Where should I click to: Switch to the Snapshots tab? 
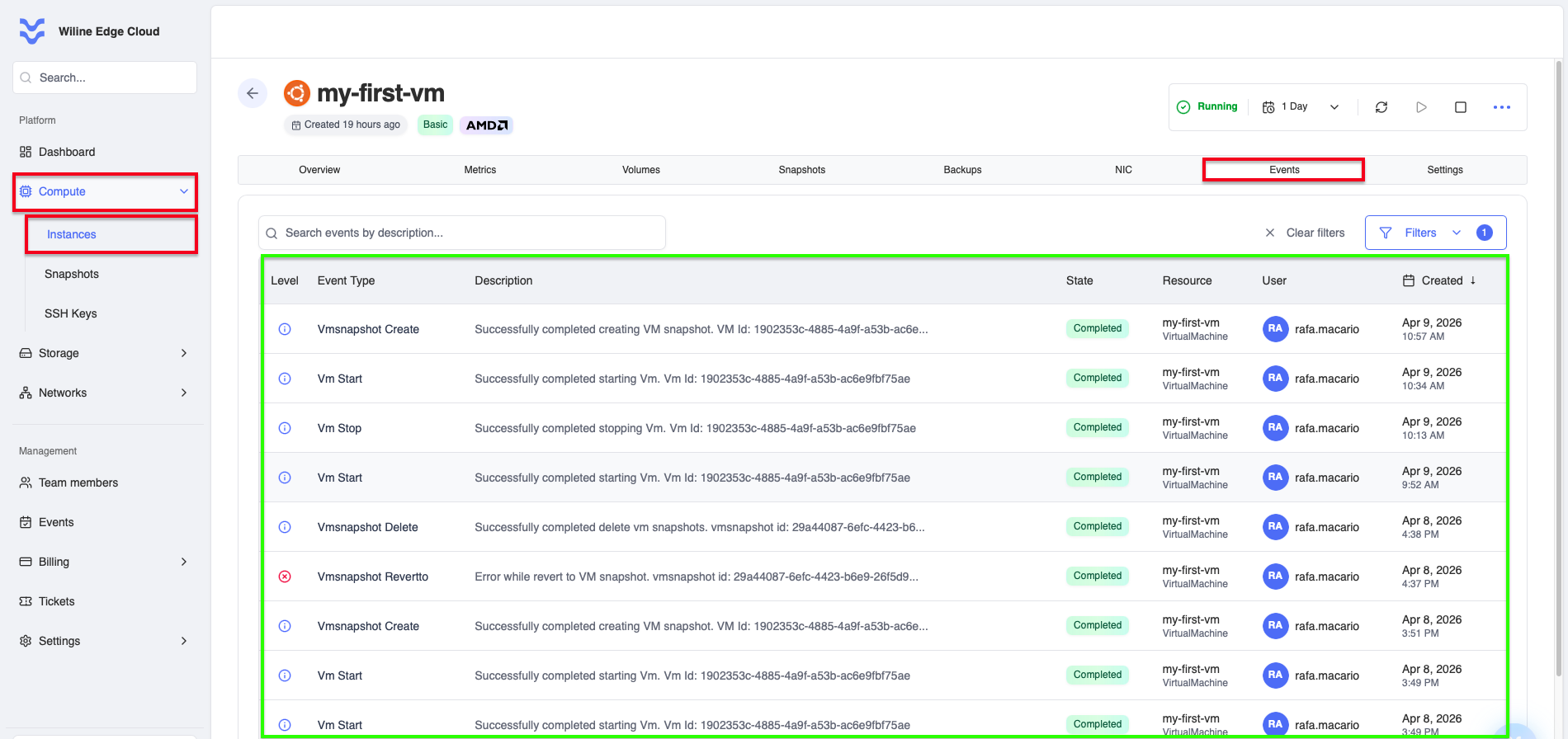click(802, 170)
